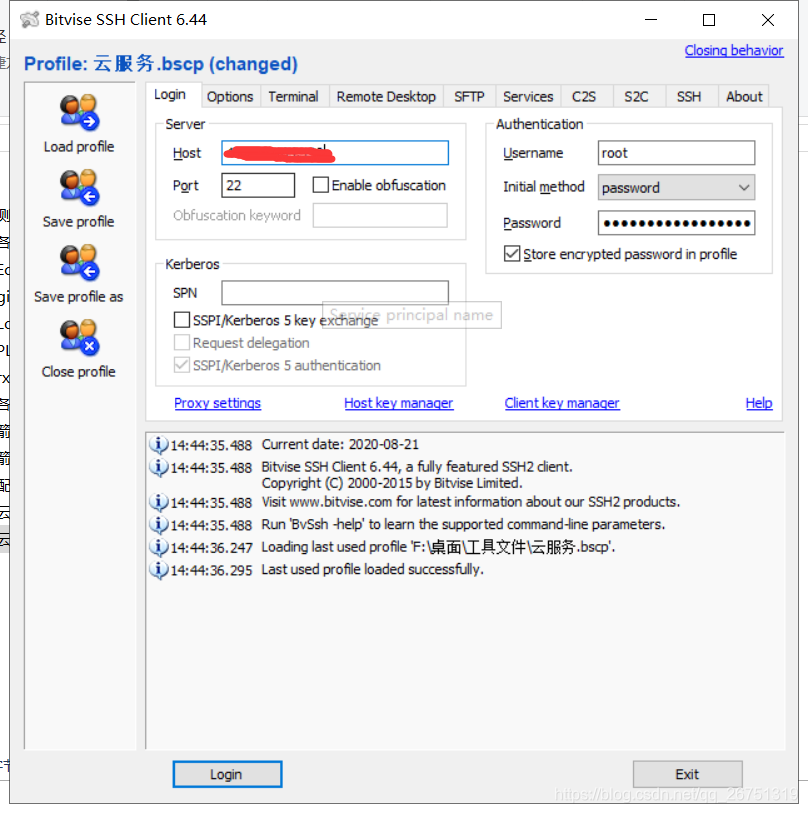Go to the Services tab
Screen dimensions: 808x813
pos(528,97)
